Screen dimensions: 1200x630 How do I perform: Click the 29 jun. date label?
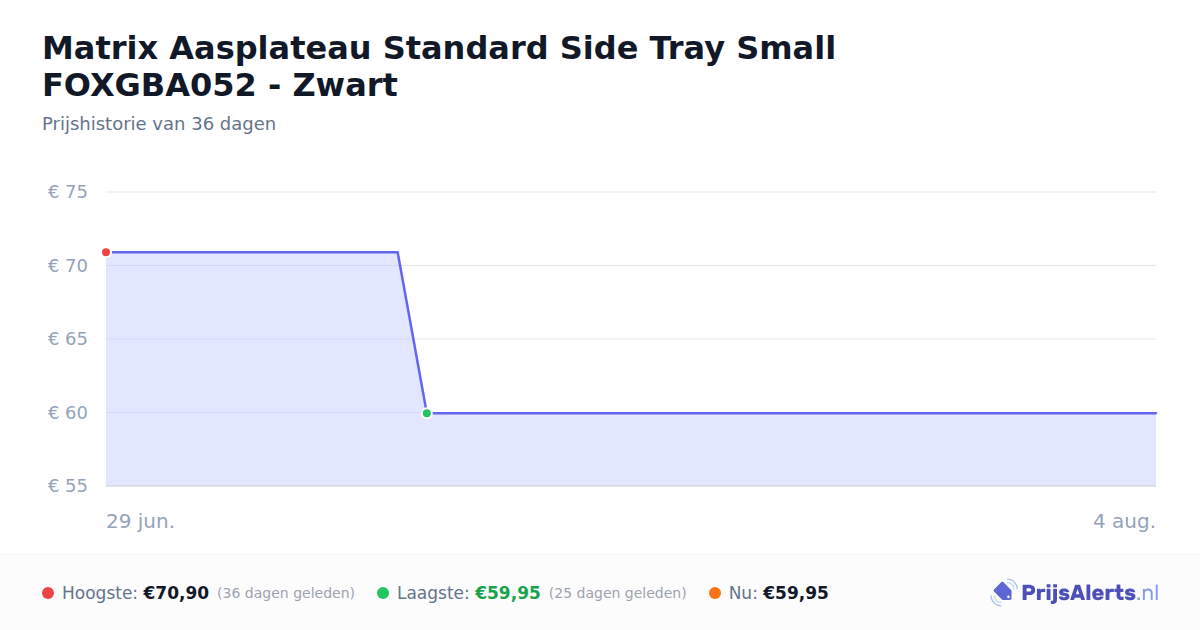[141, 521]
